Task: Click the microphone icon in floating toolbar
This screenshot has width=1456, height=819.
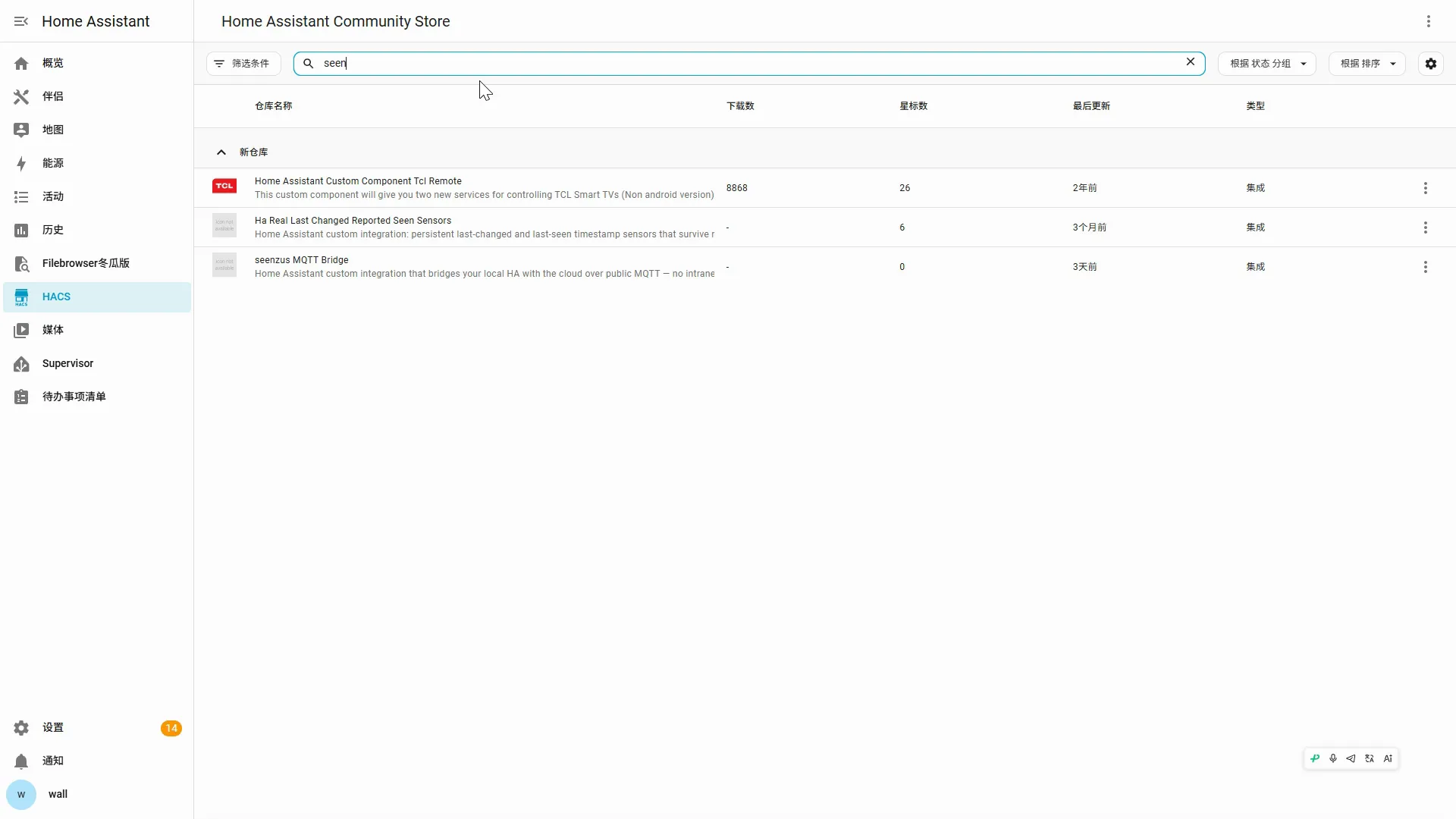Action: pyautogui.click(x=1333, y=758)
